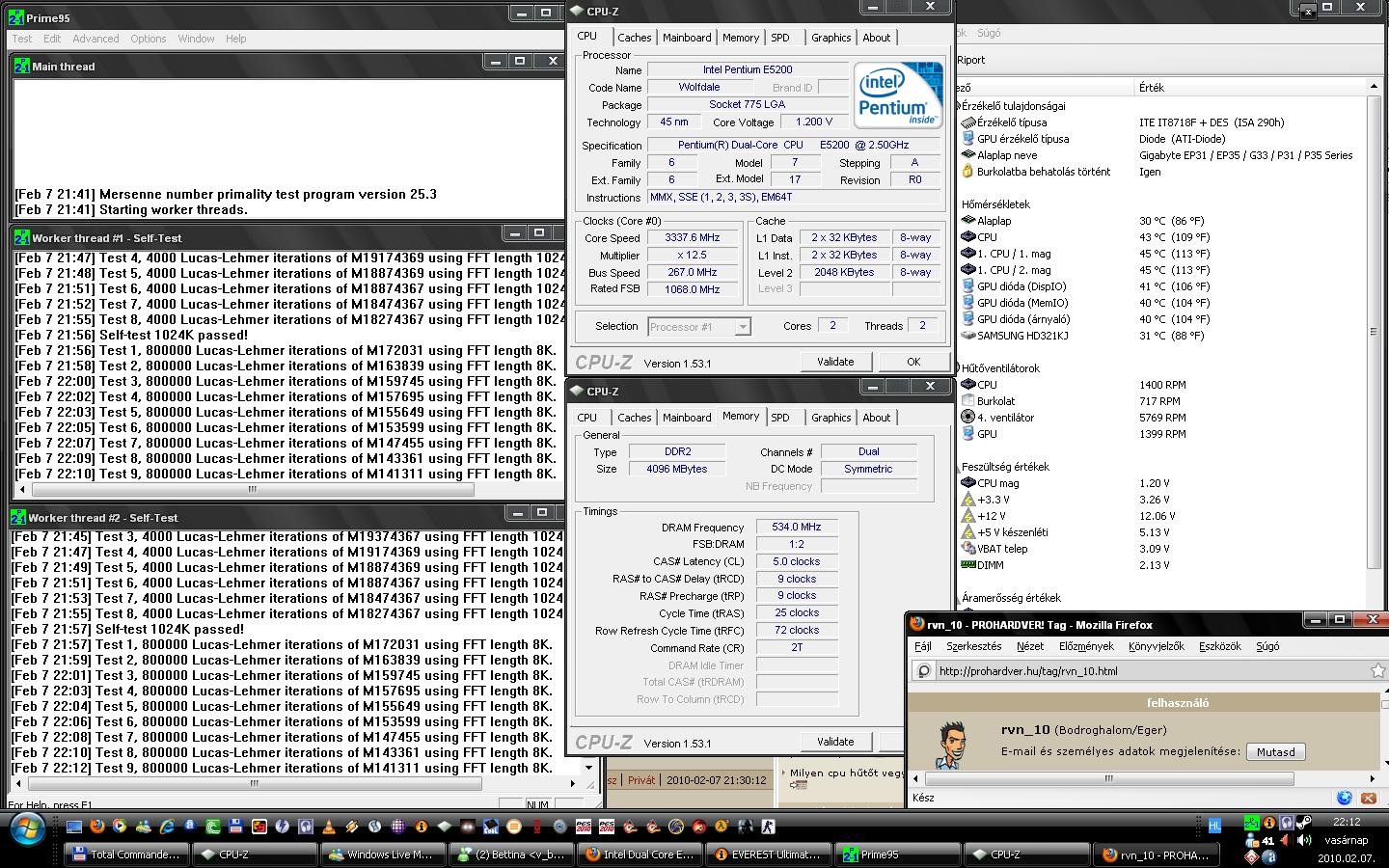Image resolution: width=1389 pixels, height=868 pixels.
Task: Launch Windows Live Messenger quick launch icon
Action: pos(144,827)
